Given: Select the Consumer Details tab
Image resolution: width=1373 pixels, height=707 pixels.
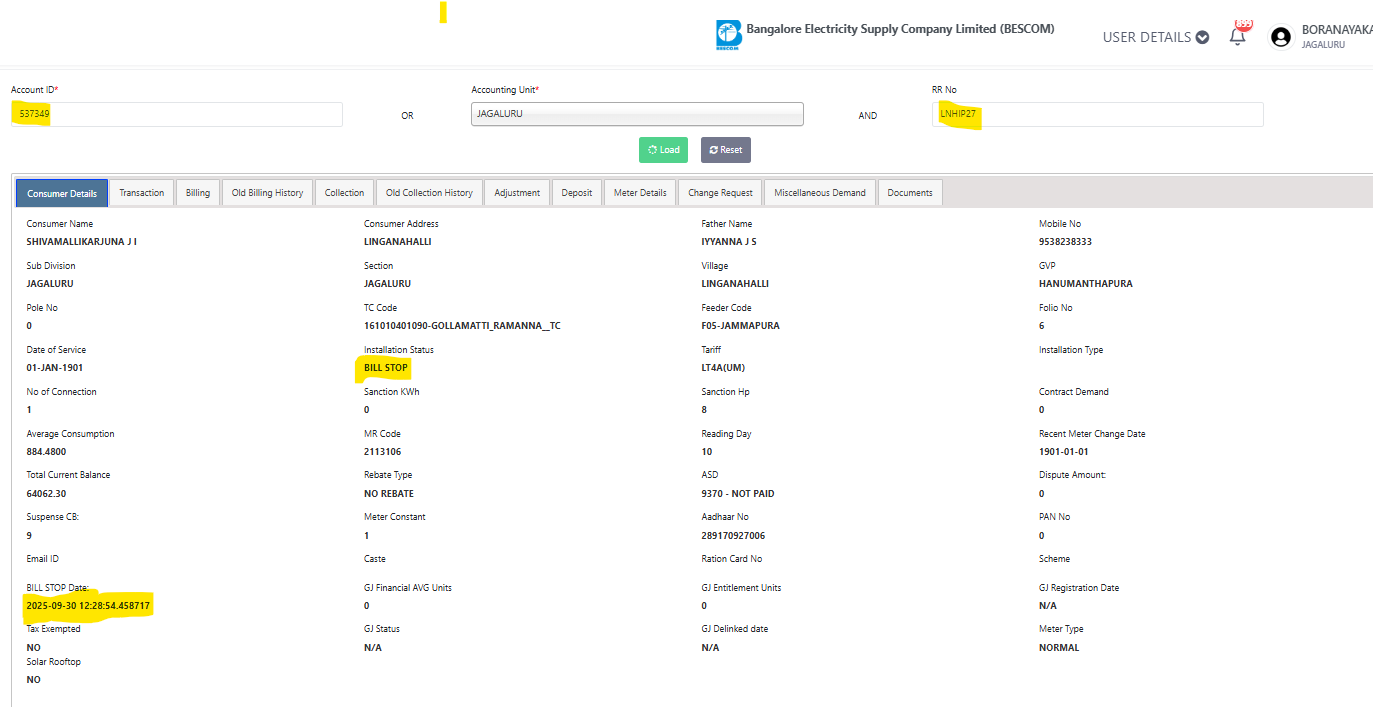Looking at the screenshot, I should pos(62,193).
